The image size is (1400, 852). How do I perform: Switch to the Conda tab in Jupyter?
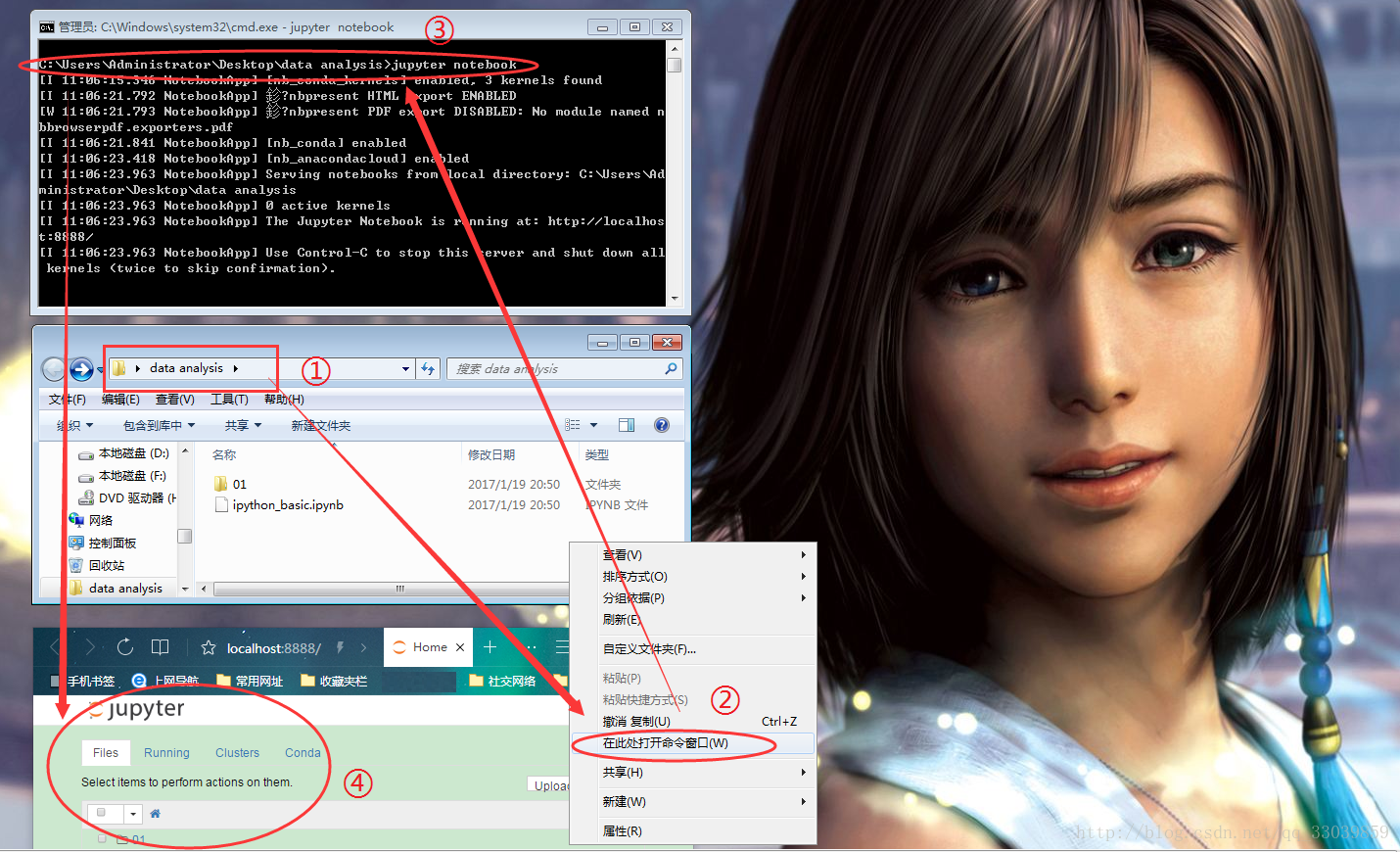(303, 752)
